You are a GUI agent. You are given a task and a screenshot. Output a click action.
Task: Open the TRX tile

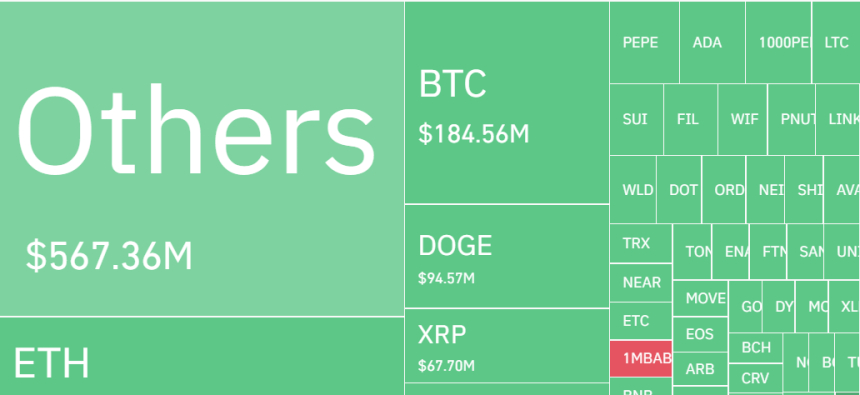pos(641,243)
